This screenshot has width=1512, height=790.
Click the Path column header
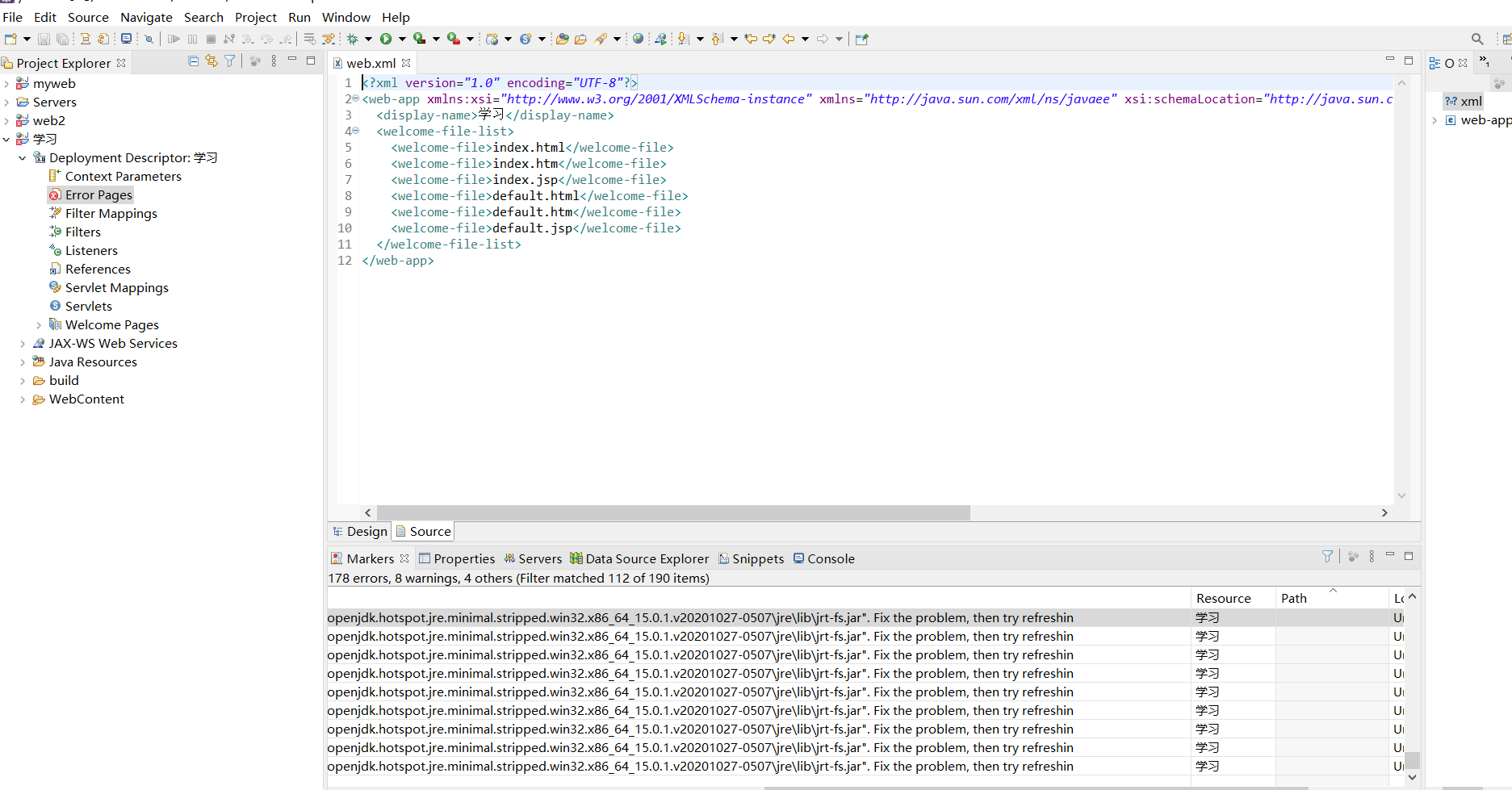[x=1331, y=598]
